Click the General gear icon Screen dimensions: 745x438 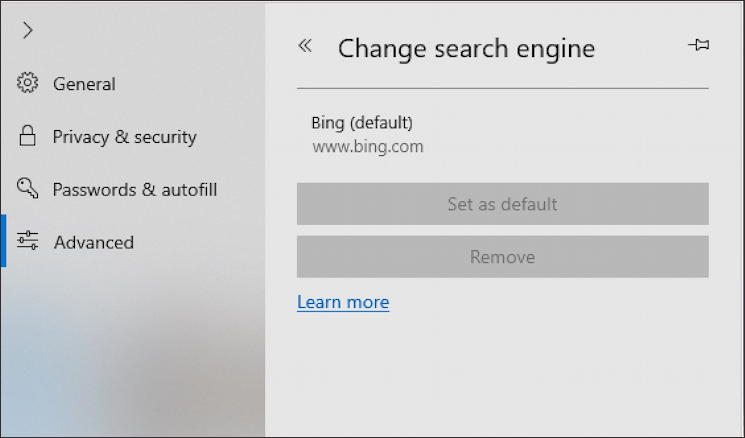tap(28, 83)
